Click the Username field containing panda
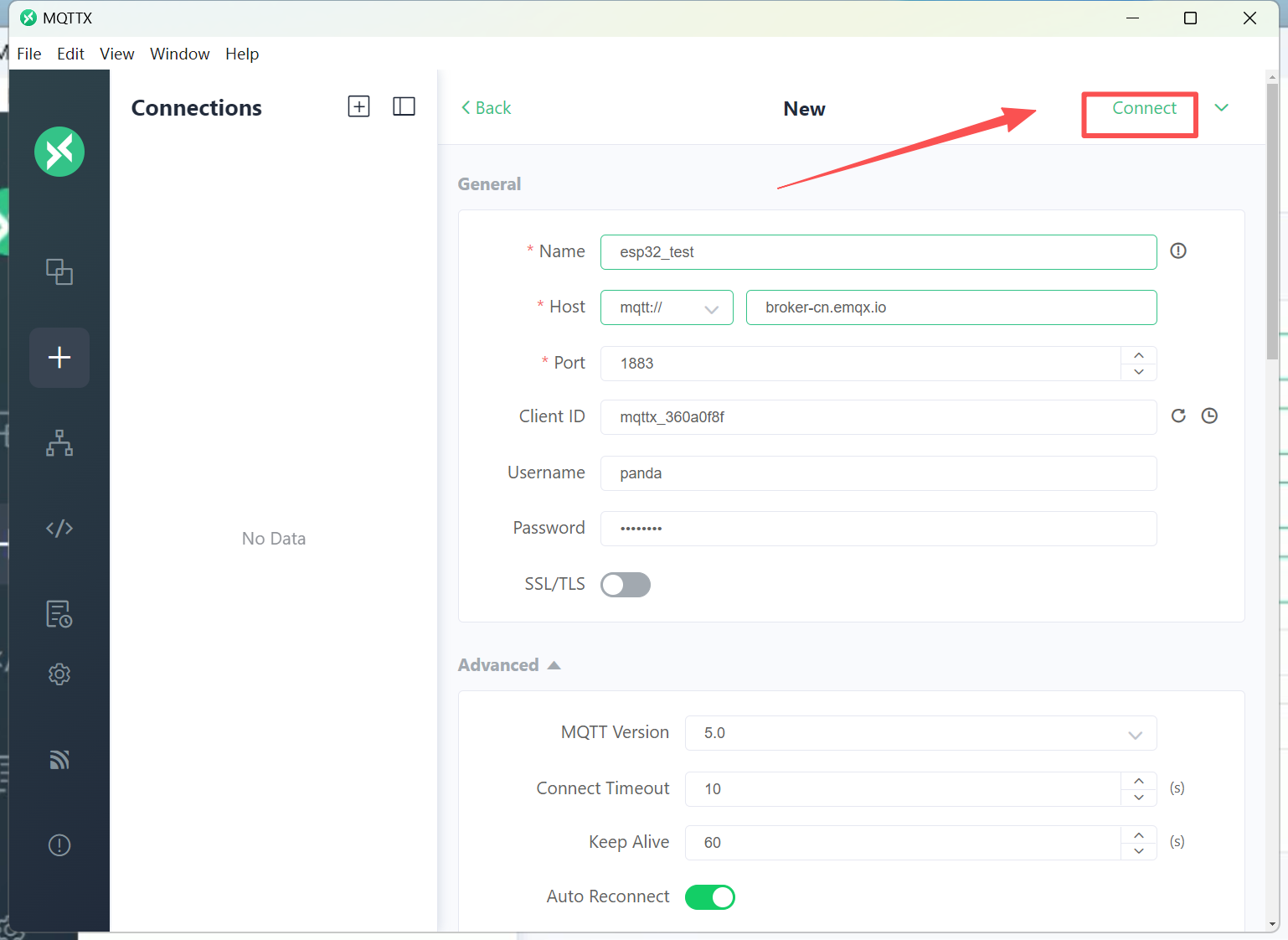 tap(878, 473)
